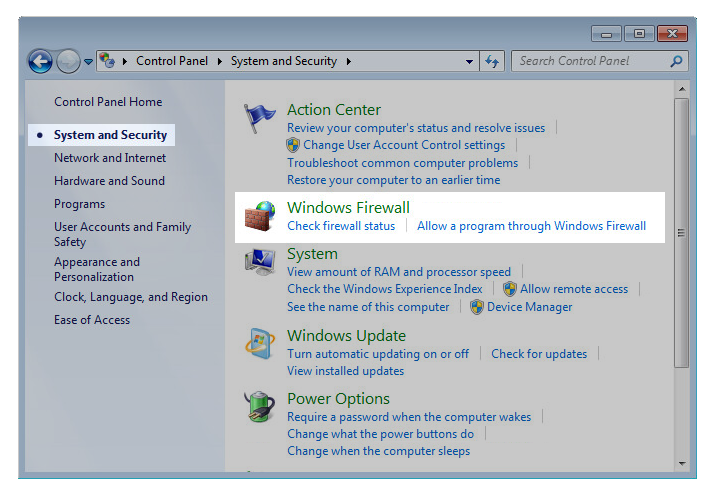Click shield icon beside Allow remote access

510,289
